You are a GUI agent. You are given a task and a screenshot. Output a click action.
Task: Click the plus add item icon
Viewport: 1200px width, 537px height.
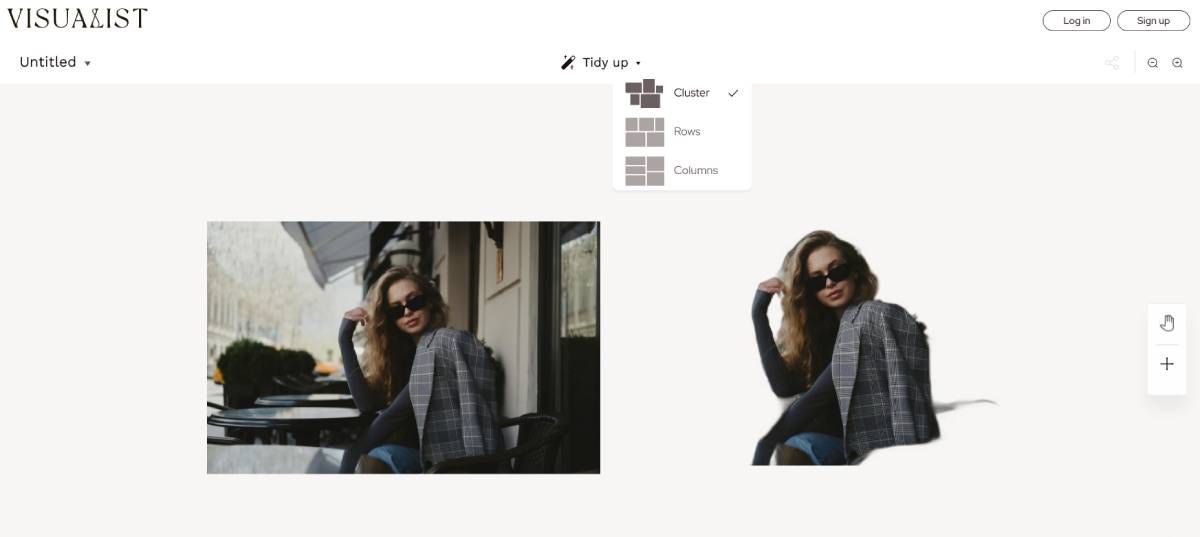pyautogui.click(x=1166, y=364)
